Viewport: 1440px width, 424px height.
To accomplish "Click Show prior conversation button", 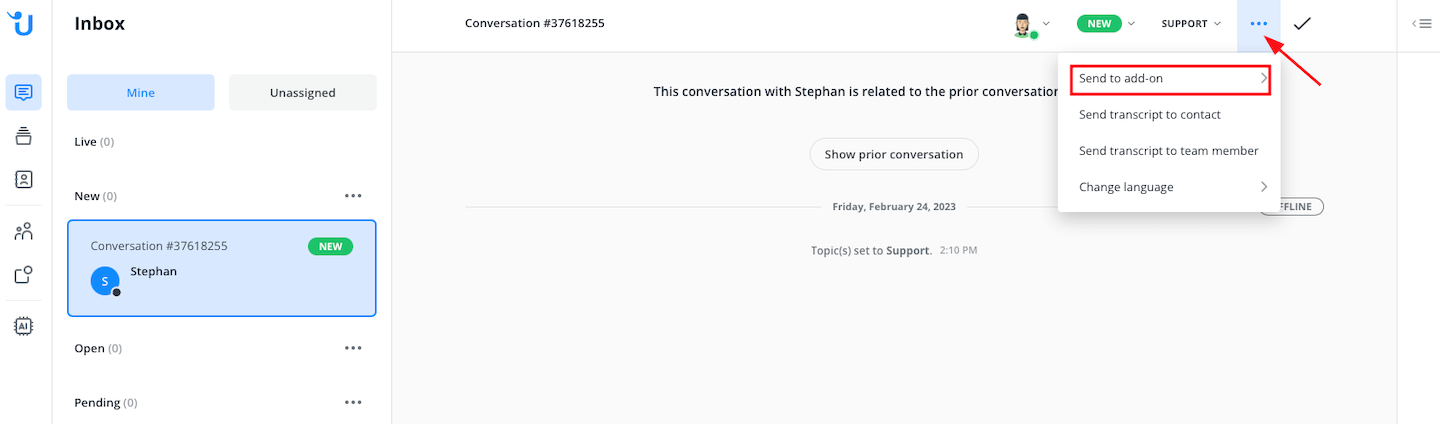I will pos(894,155).
